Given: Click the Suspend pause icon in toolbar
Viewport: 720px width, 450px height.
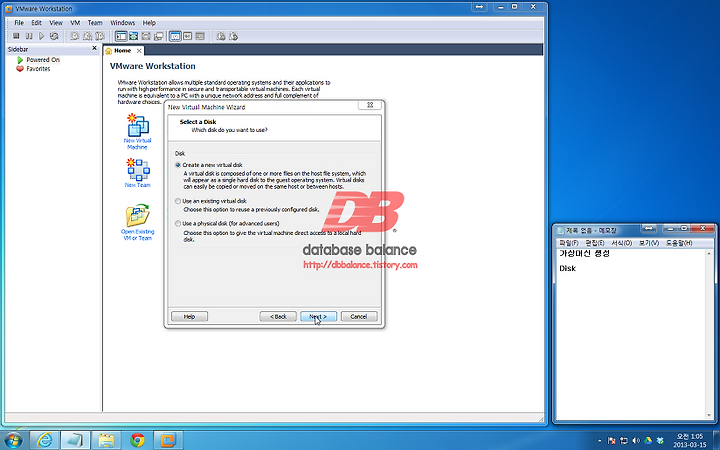Looking at the screenshot, I should coord(29,36).
